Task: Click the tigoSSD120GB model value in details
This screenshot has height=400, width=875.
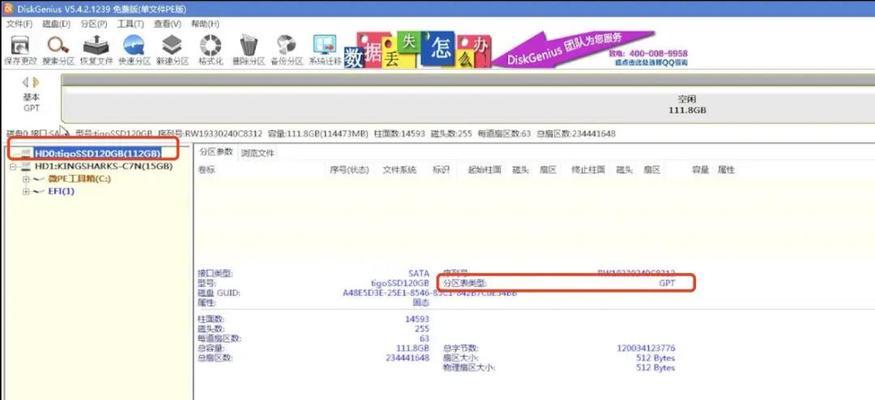Action: [x=400, y=283]
